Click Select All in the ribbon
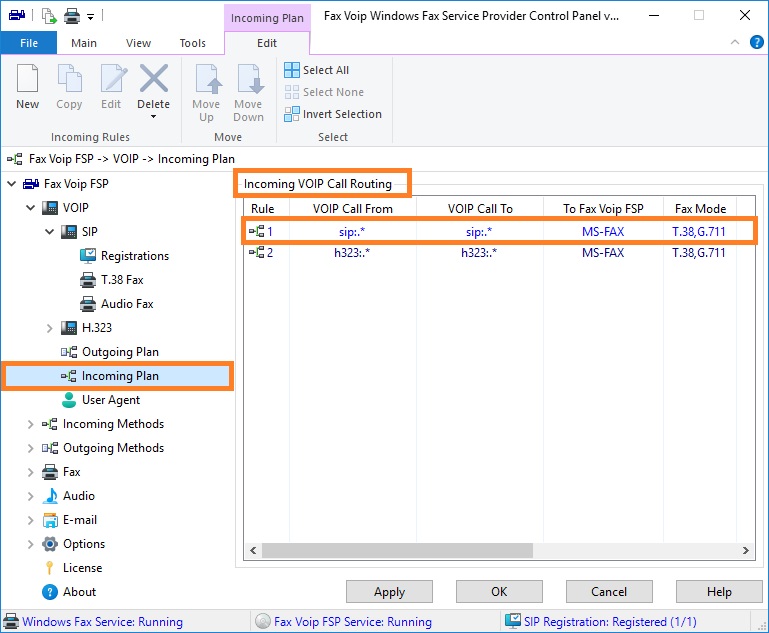Image resolution: width=769 pixels, height=633 pixels. pos(316,70)
